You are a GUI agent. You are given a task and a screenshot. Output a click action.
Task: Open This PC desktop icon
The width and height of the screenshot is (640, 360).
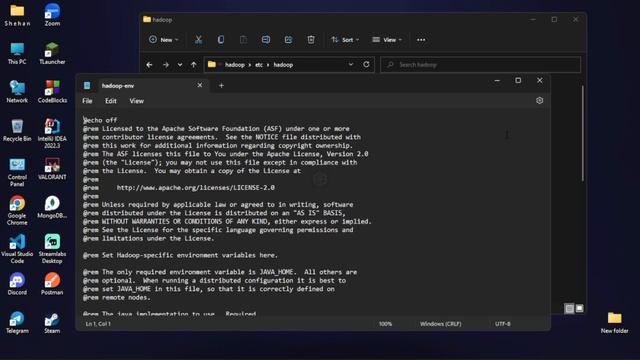pos(17,53)
